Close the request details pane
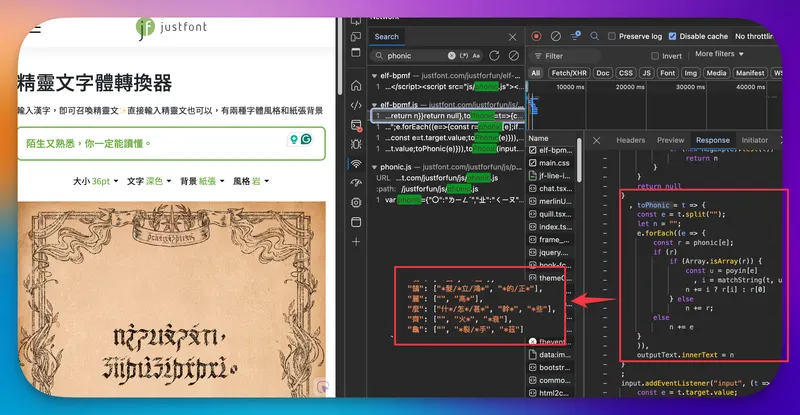This screenshot has width=800, height=415. [x=596, y=140]
